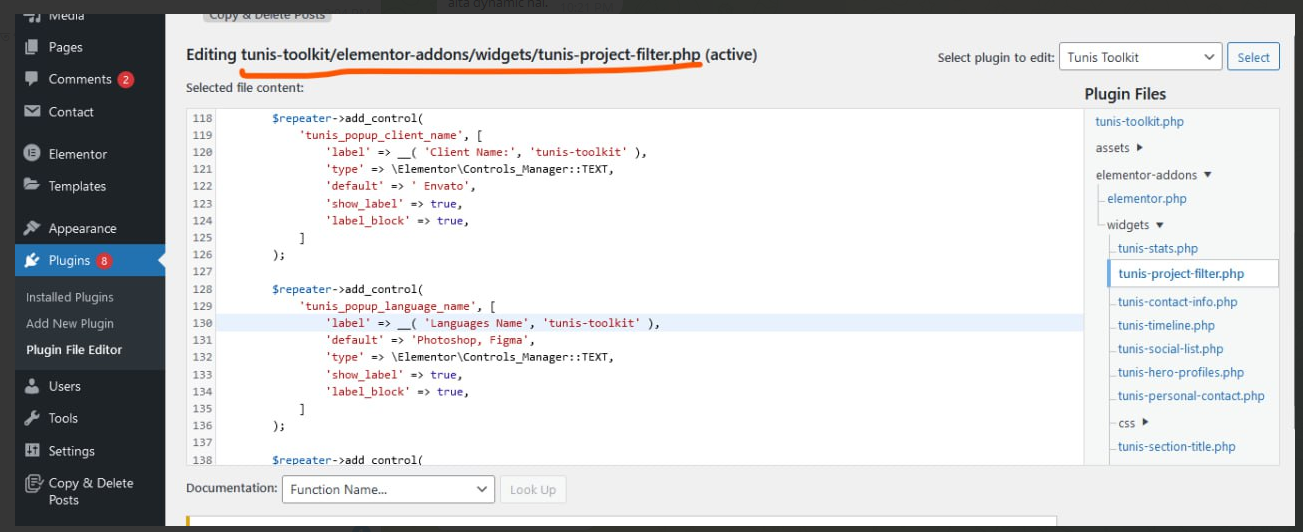Collapse the widgets folder
Viewport: 1303px width, 532px height.
pyautogui.click(x=1135, y=224)
